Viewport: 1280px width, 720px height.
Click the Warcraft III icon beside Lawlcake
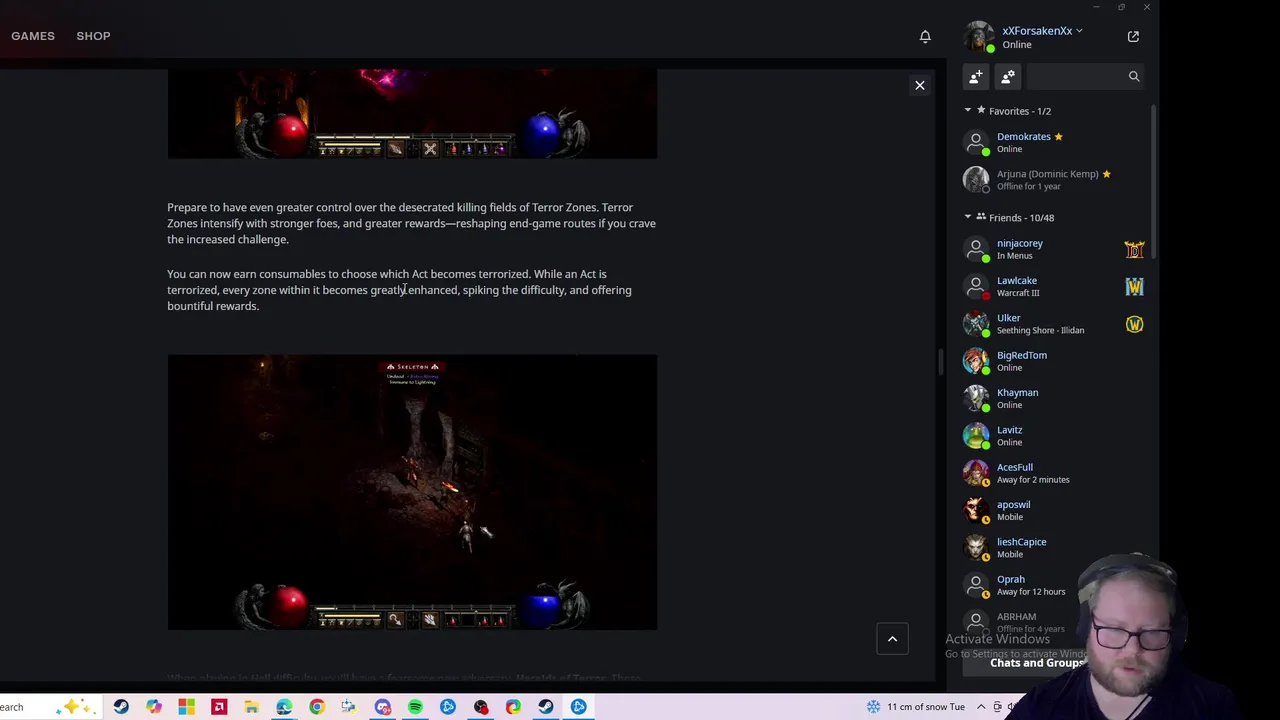1134,287
